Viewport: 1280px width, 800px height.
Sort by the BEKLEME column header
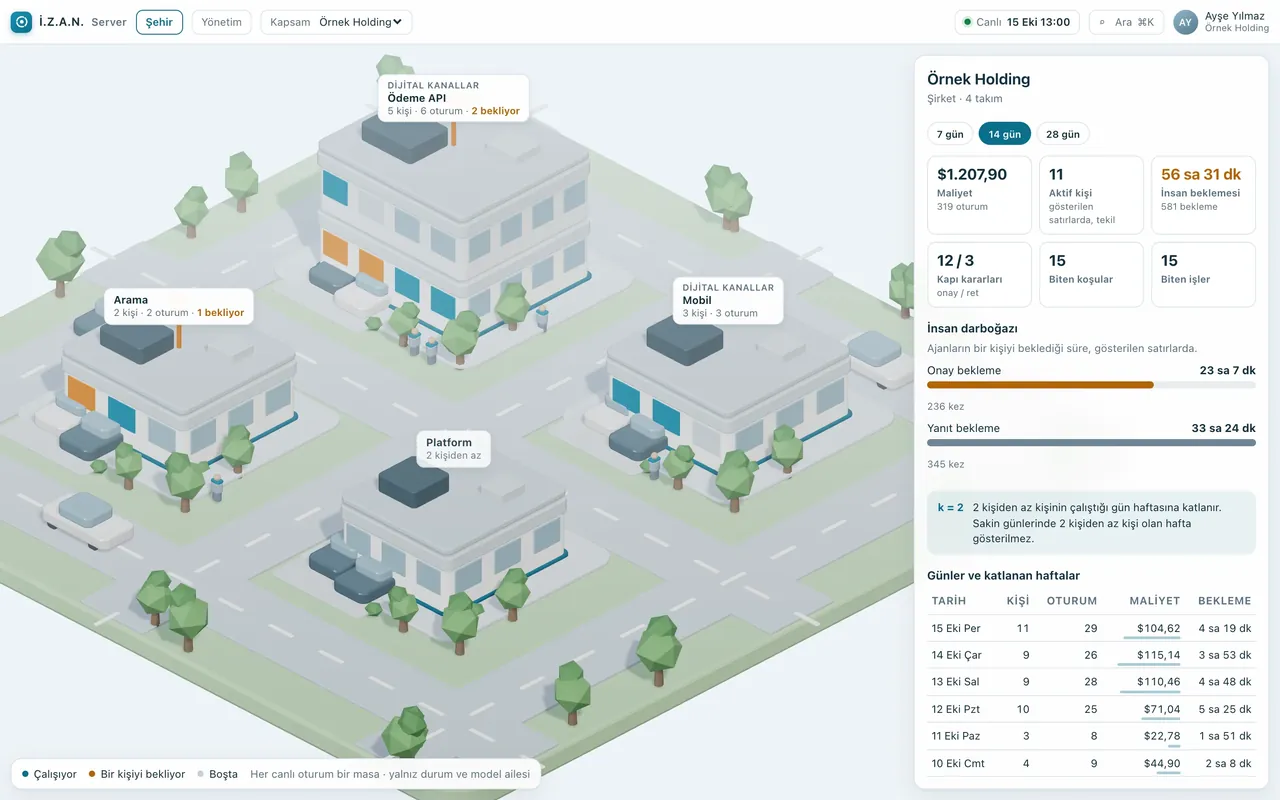pyautogui.click(x=1225, y=601)
